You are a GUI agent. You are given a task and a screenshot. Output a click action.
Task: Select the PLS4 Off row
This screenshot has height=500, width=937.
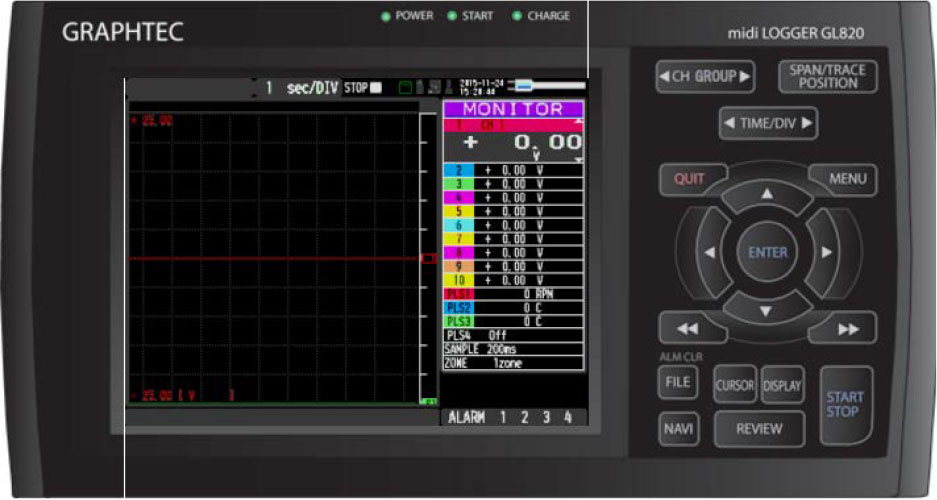pyautogui.click(x=513, y=335)
